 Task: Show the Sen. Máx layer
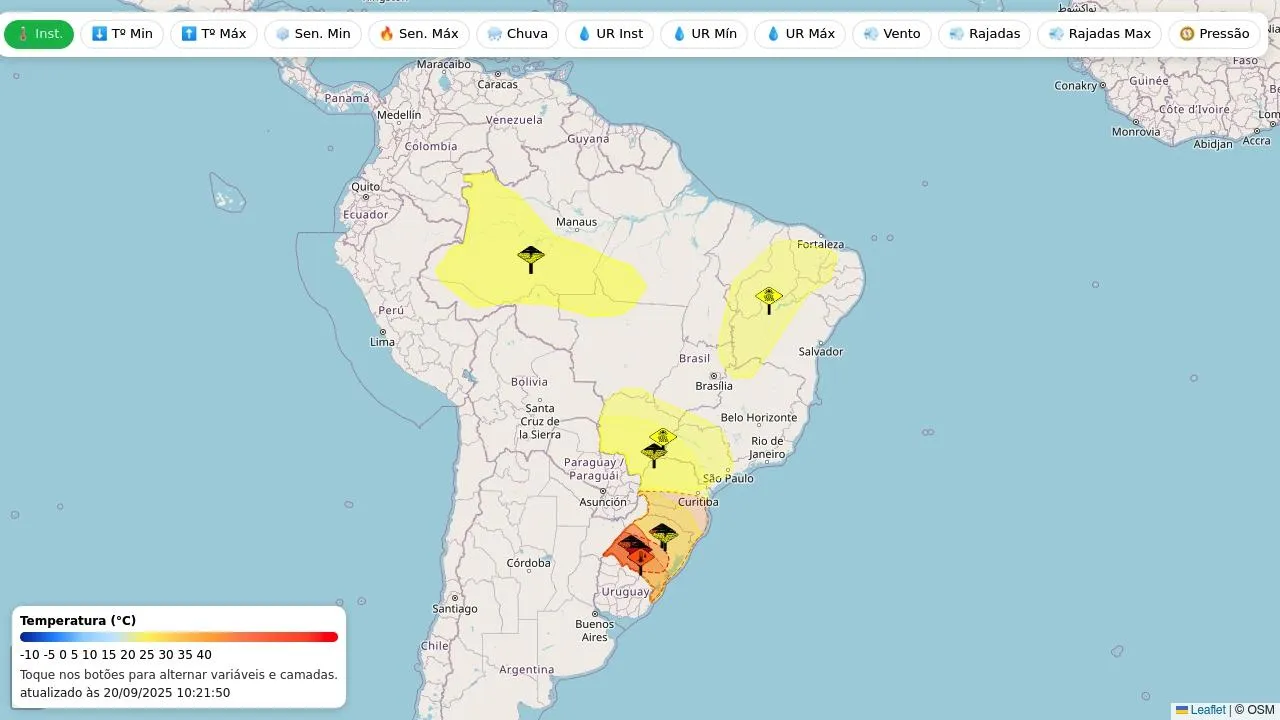(419, 34)
